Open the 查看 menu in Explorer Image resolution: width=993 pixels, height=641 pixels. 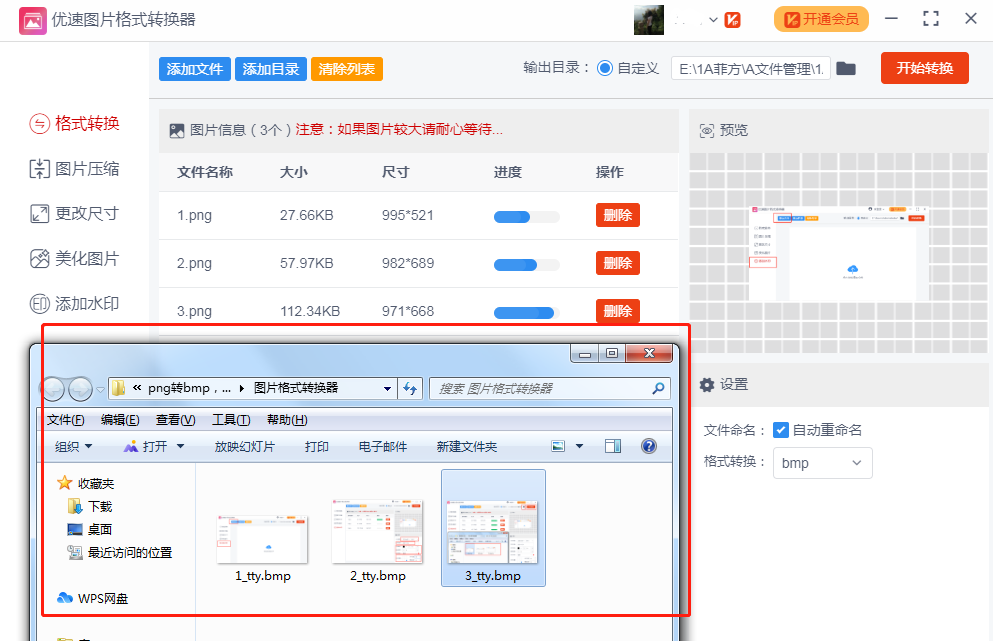coord(174,419)
